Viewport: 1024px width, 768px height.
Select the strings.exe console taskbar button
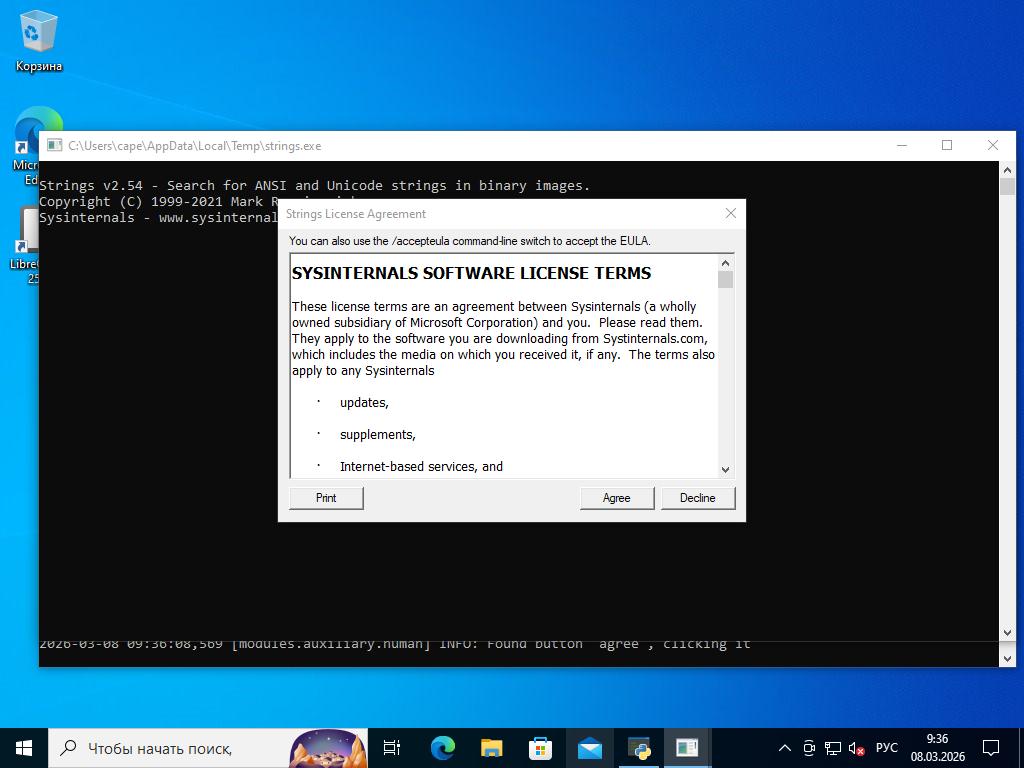[687, 748]
